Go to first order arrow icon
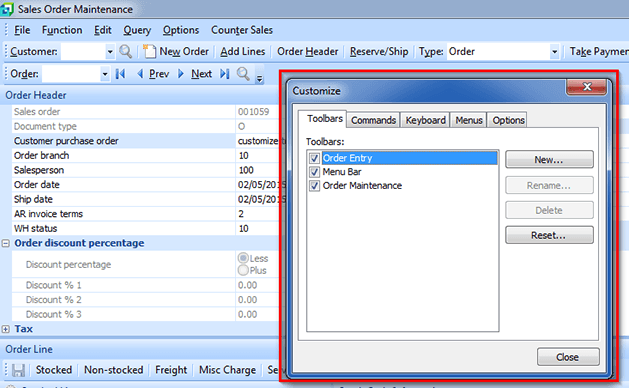 click(120, 74)
